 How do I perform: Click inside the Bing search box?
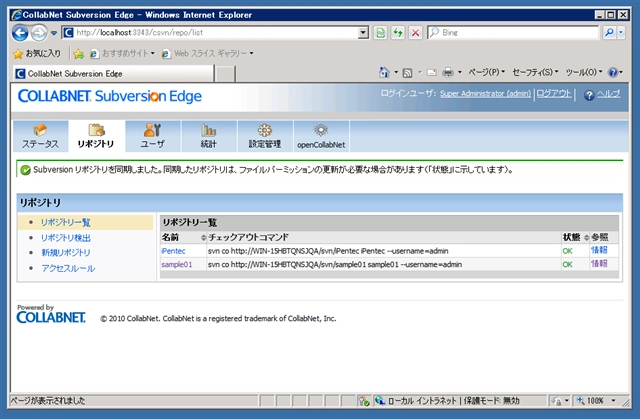(513, 33)
